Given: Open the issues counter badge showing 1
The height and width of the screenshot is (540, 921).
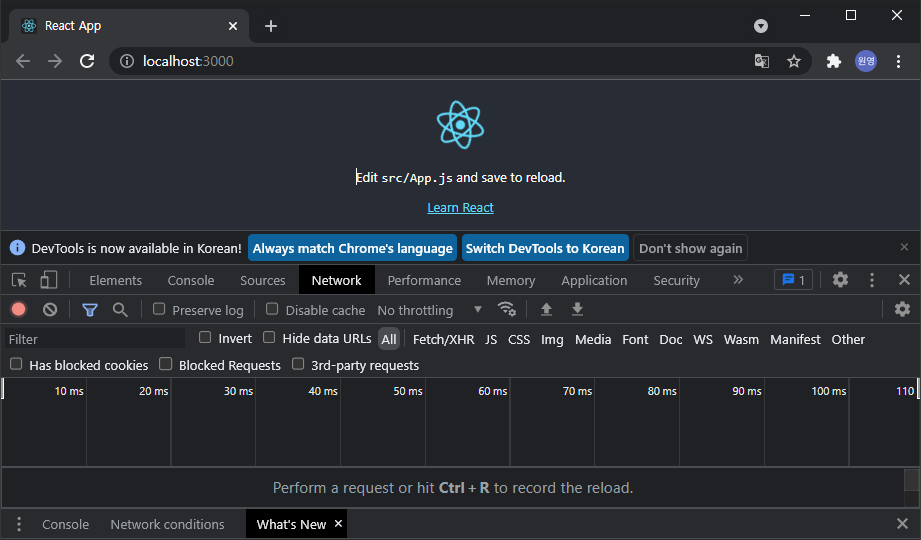Looking at the screenshot, I should (x=794, y=280).
